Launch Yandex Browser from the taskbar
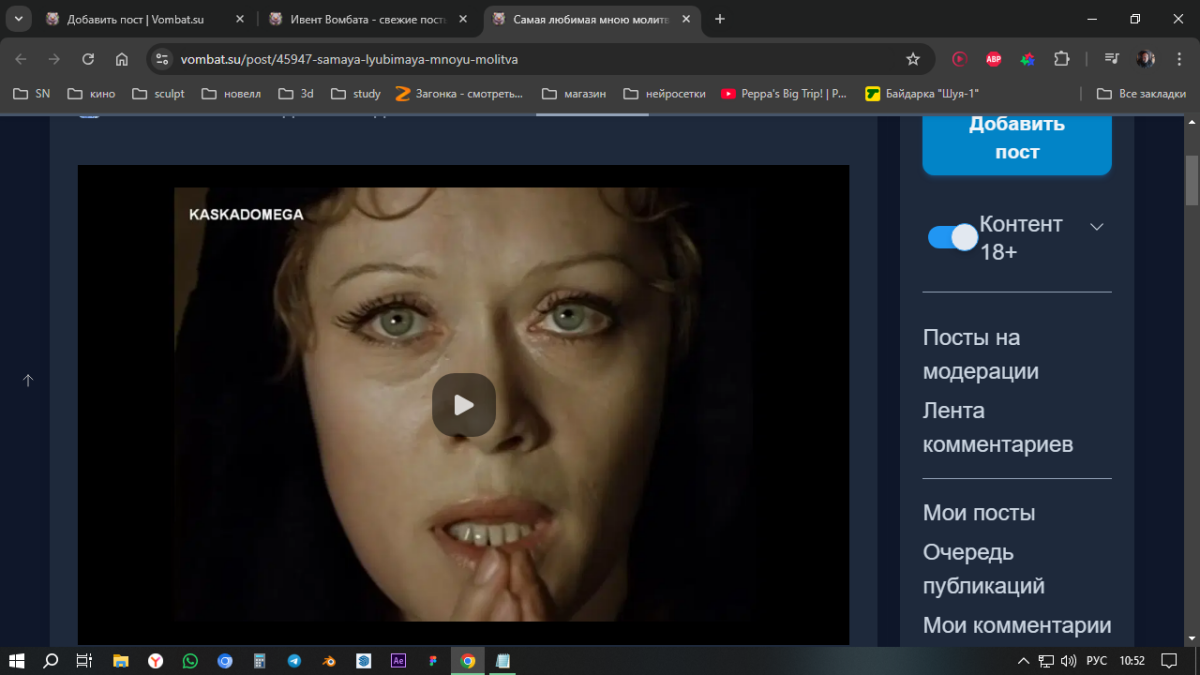This screenshot has width=1200, height=675. click(x=156, y=661)
